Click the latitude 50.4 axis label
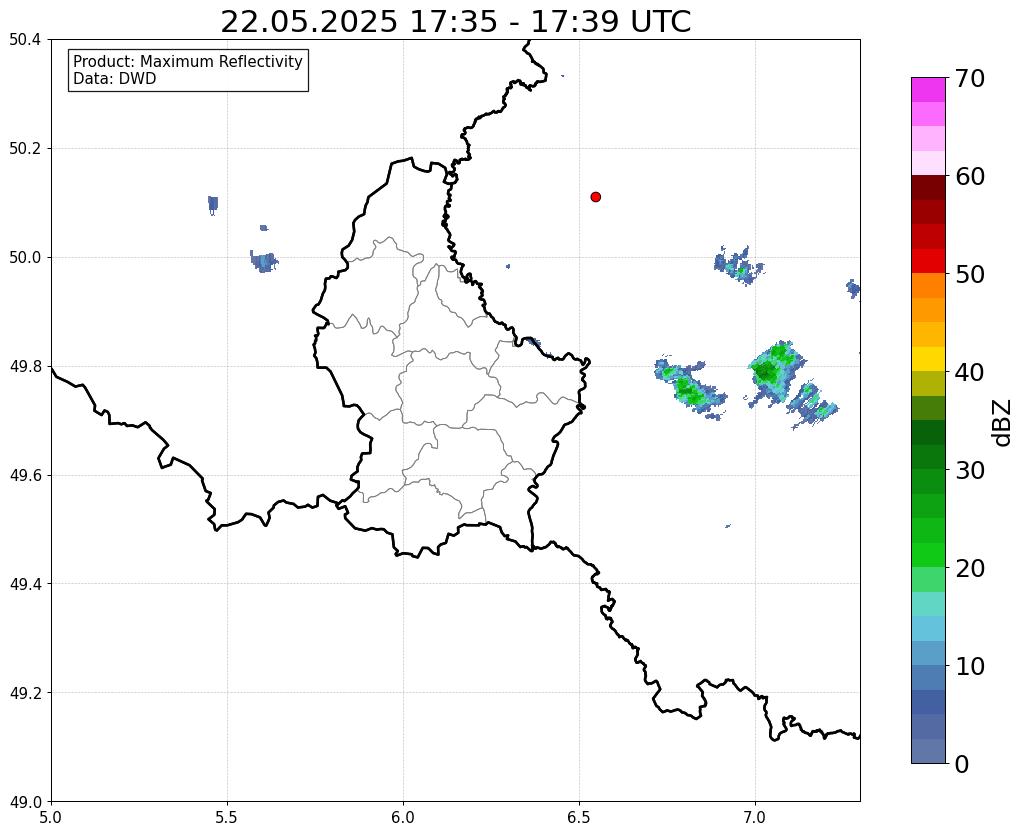Image resolution: width=1023 pixels, height=834 pixels. (25, 40)
